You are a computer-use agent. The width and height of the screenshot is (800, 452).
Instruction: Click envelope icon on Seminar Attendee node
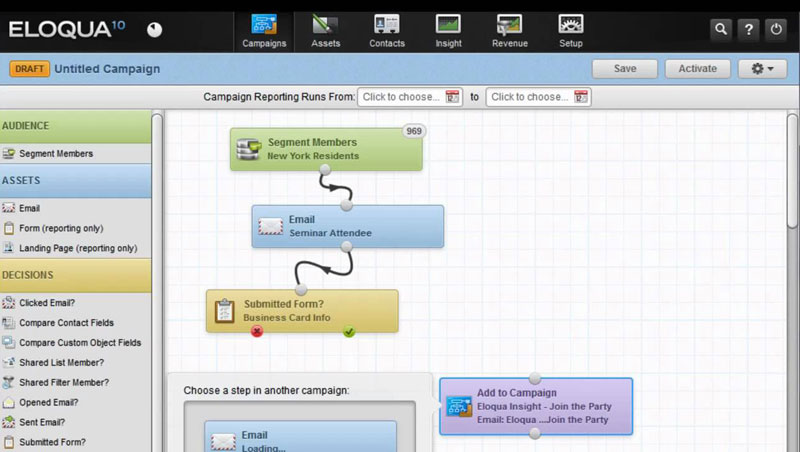click(x=270, y=227)
